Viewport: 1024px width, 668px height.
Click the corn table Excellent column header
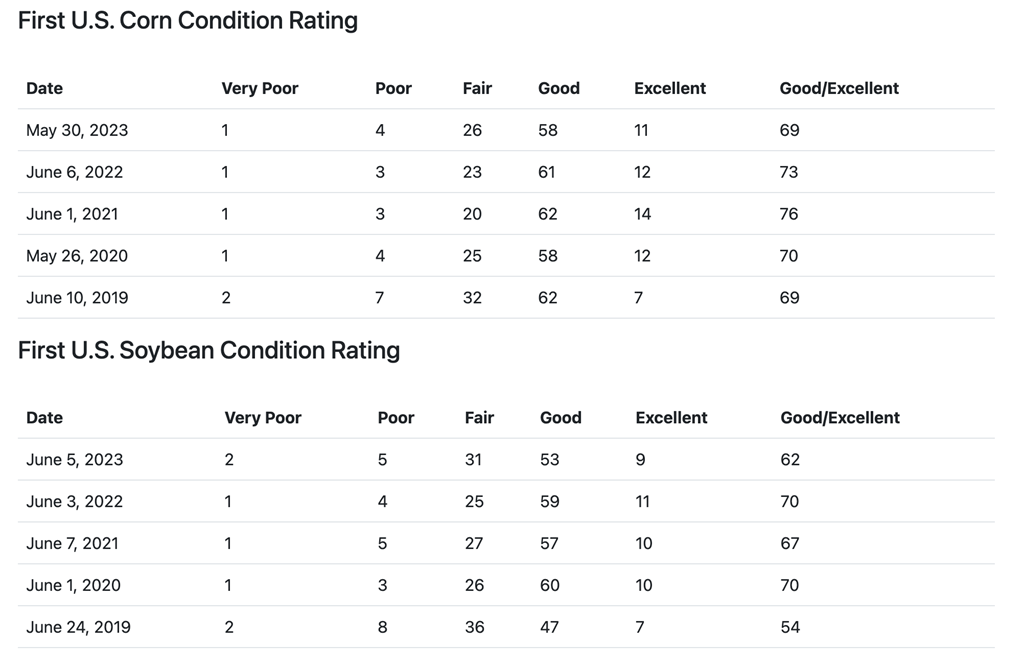[x=670, y=88]
